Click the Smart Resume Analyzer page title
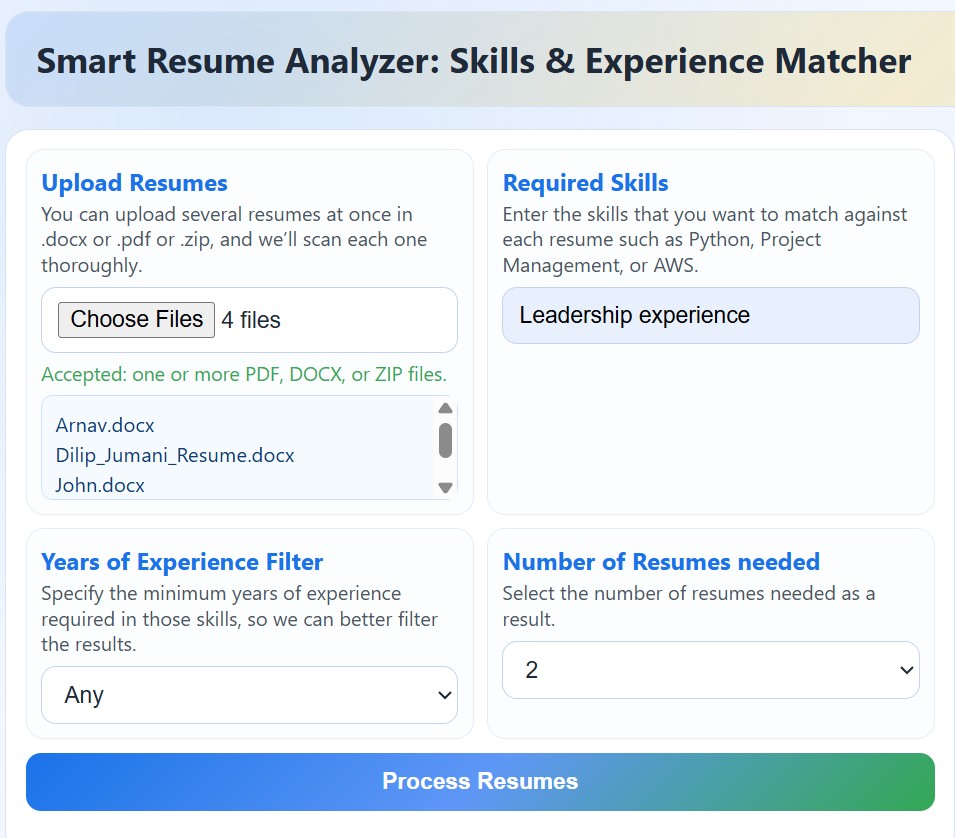 point(473,61)
